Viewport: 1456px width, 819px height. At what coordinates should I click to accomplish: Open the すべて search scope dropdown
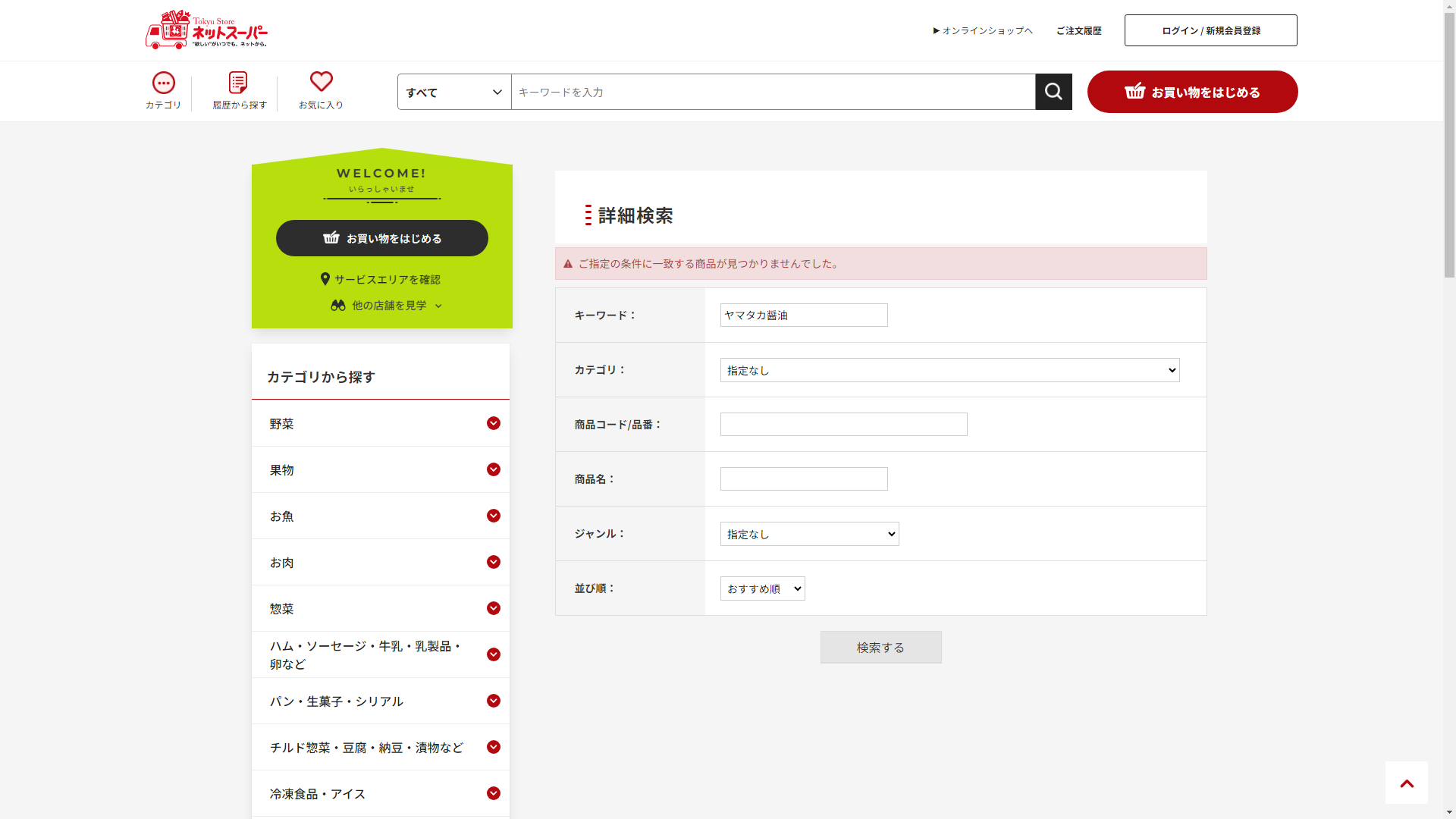click(454, 92)
